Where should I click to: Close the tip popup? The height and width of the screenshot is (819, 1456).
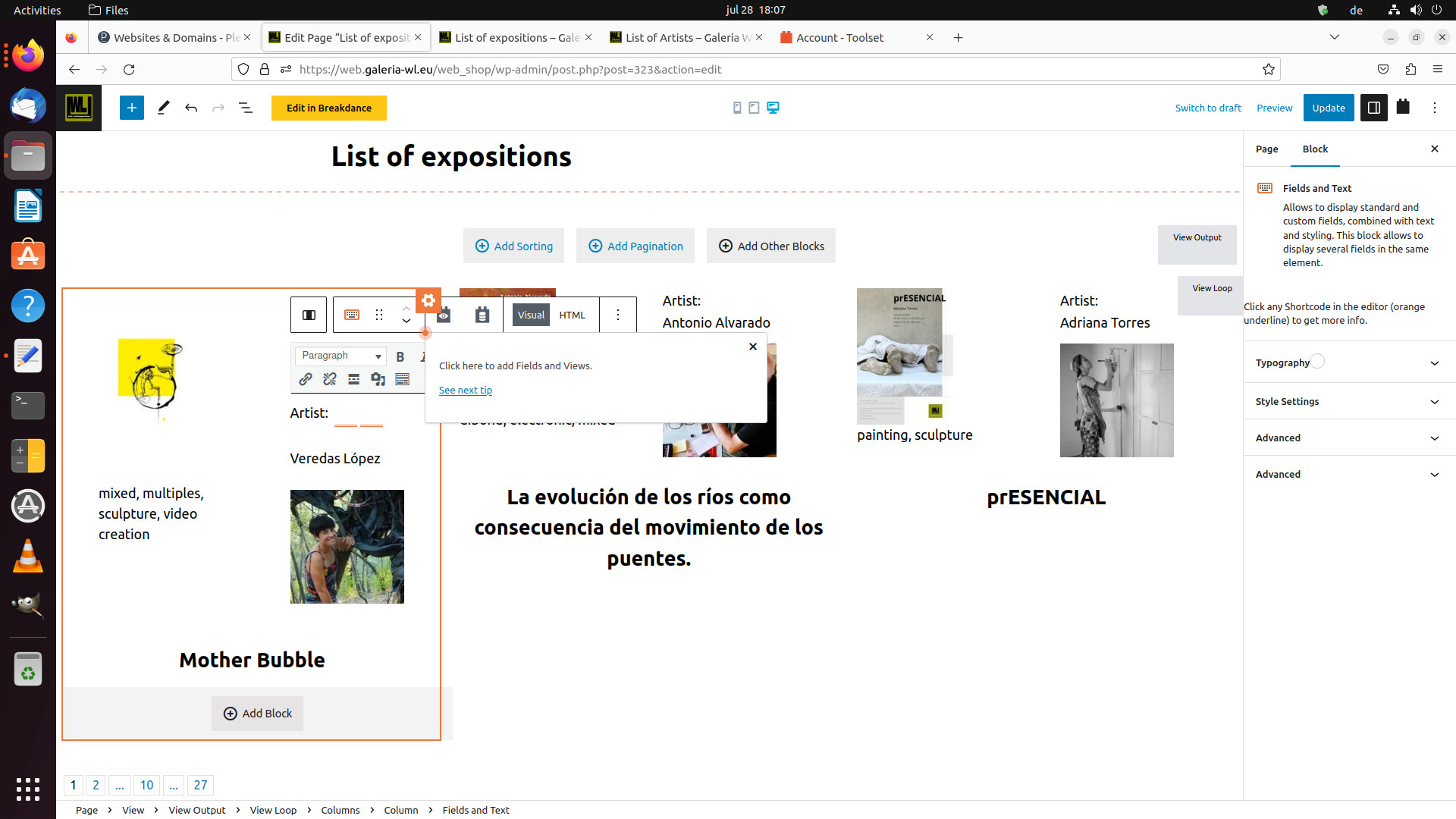753,347
